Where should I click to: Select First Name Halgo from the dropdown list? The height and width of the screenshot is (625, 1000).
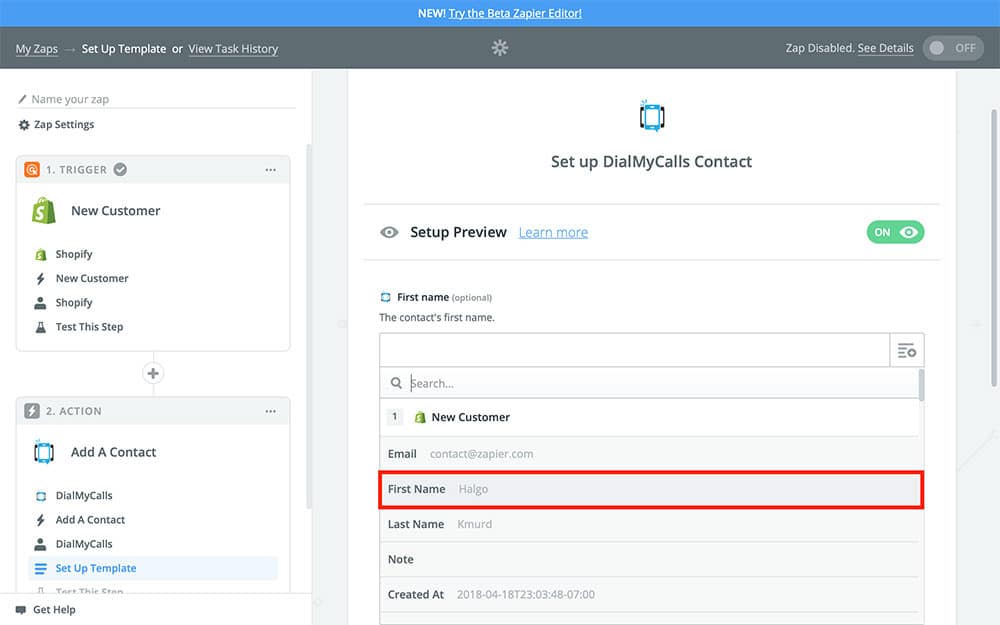coord(650,489)
